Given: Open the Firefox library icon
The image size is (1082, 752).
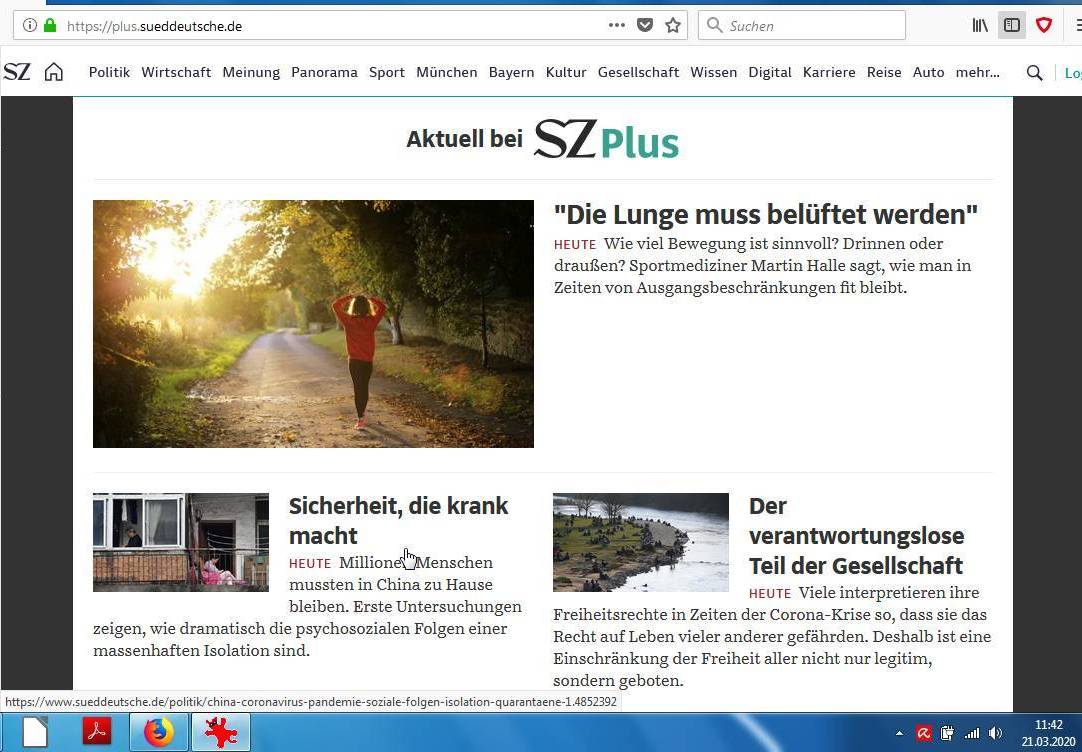Looking at the screenshot, I should pyautogui.click(x=980, y=25).
